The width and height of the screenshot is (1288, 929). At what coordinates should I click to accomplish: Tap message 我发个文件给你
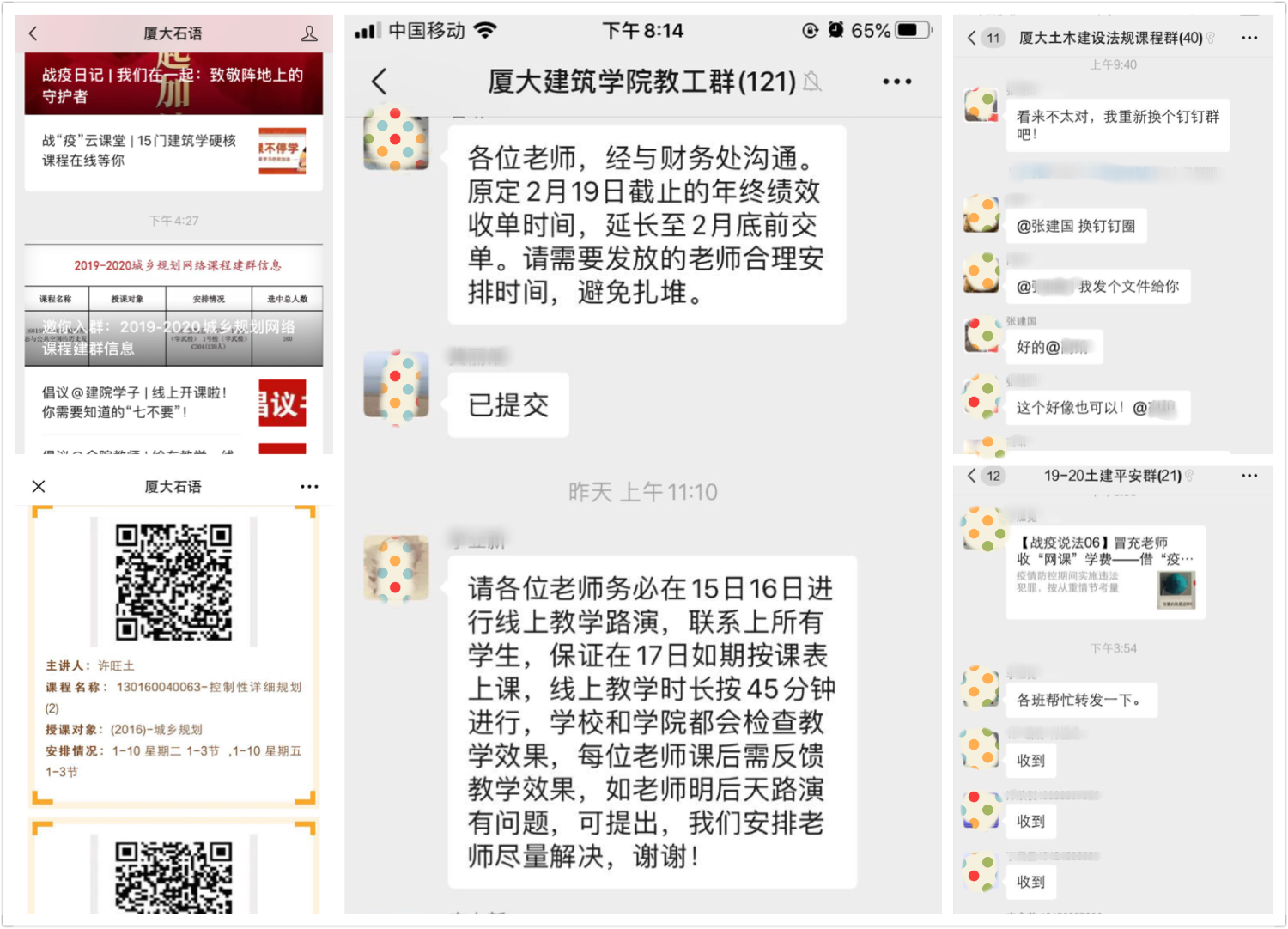[1098, 287]
